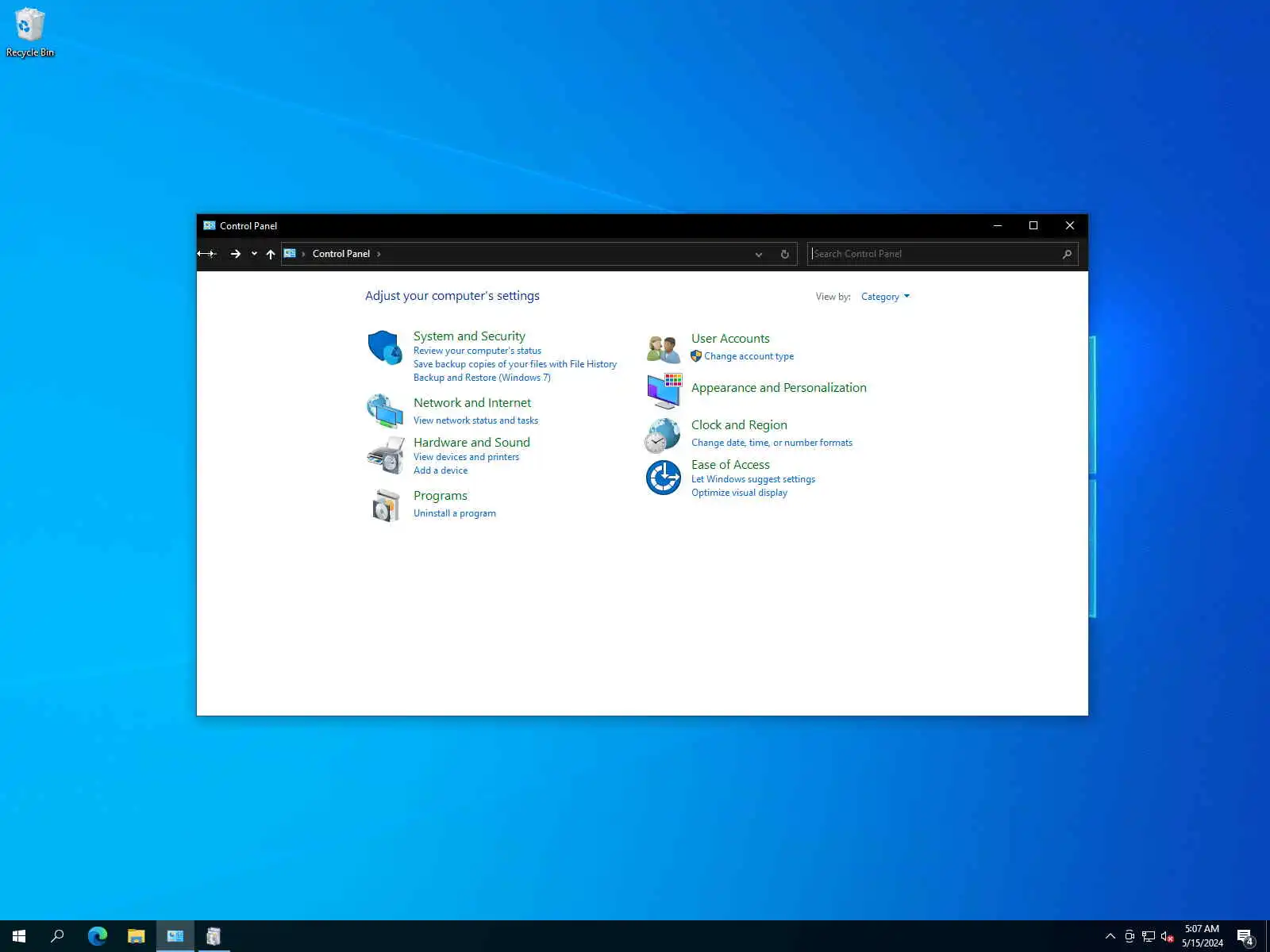Screen dimensions: 1270x952
Task: Open Backup and Restore (Windows 7)
Action: point(482,378)
